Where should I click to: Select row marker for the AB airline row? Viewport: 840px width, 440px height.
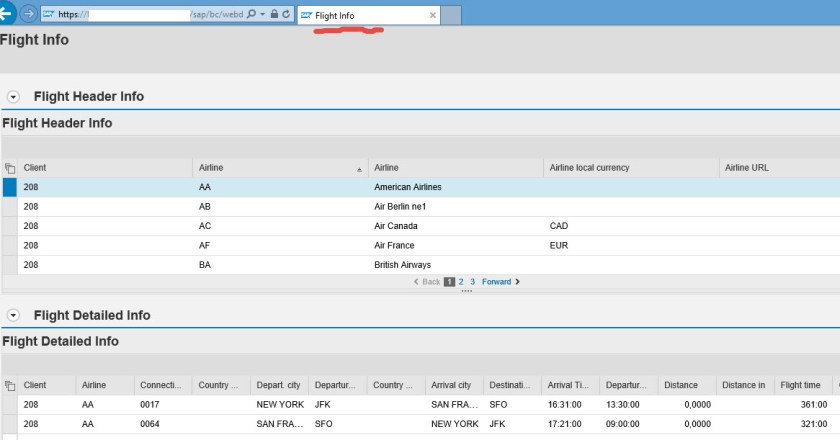click(x=10, y=206)
